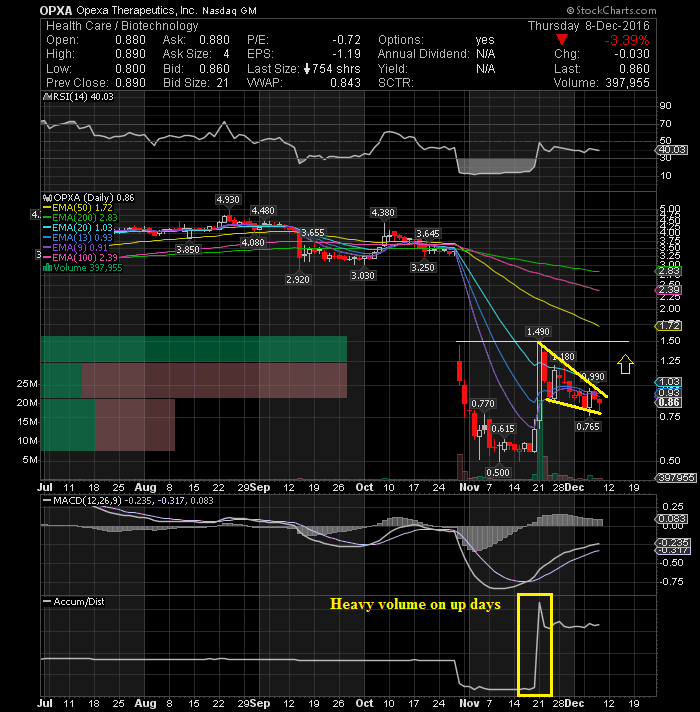Click the red down-triangle change indicator
Image resolution: width=700 pixels, height=712 pixels.
click(562, 40)
